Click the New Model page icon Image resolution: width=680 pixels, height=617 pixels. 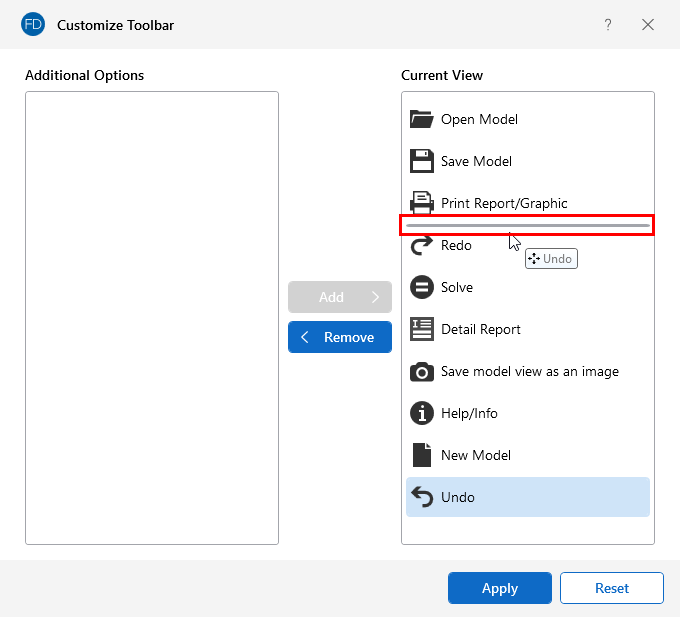click(x=422, y=455)
